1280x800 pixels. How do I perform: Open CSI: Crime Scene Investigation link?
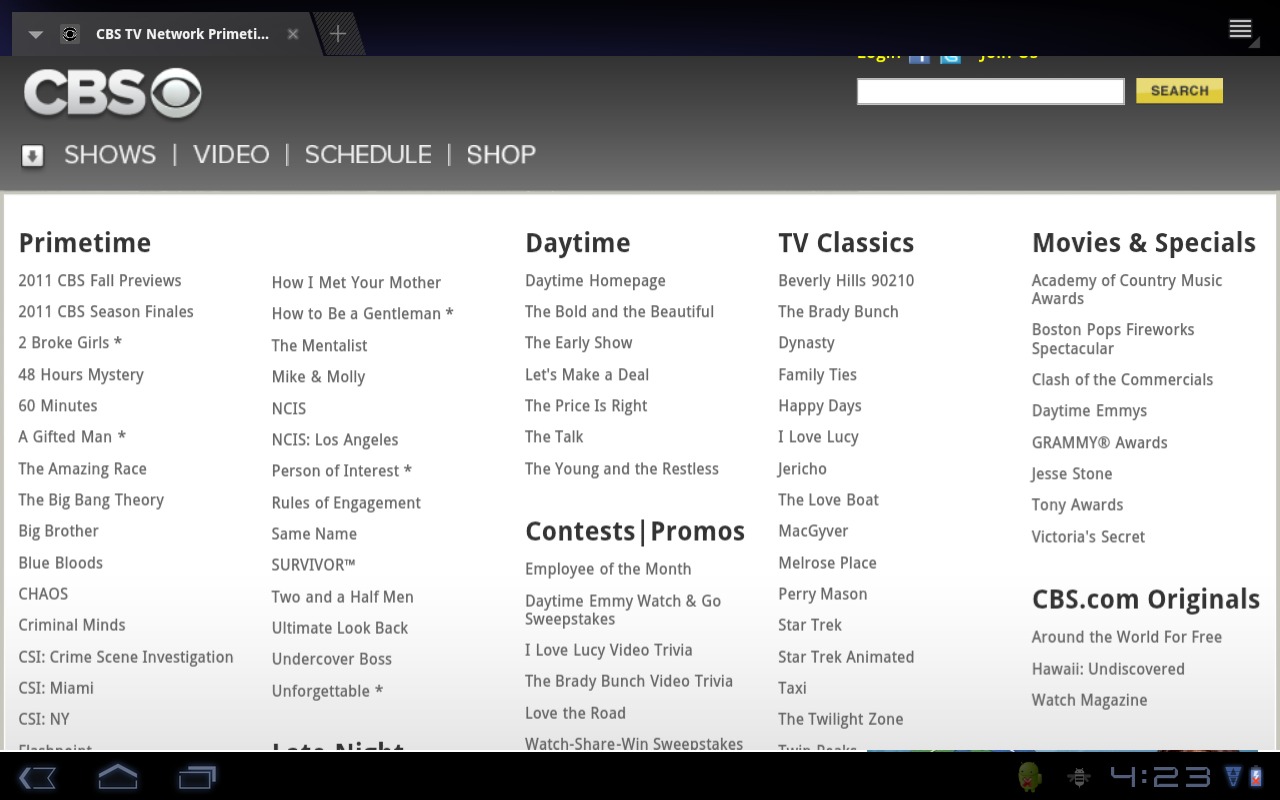[126, 657]
